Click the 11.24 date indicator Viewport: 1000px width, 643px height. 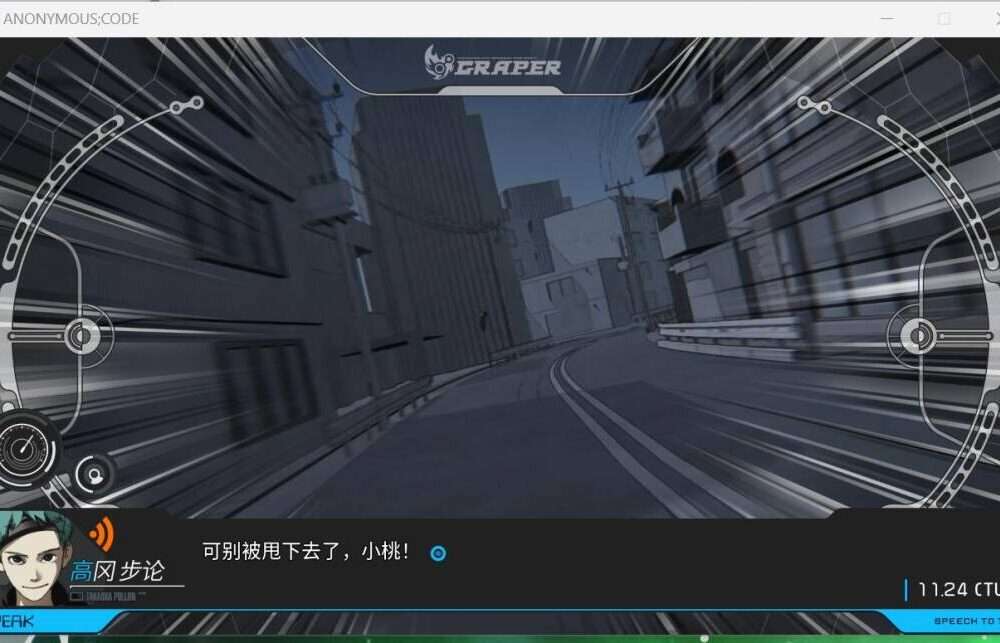pyautogui.click(x=957, y=589)
